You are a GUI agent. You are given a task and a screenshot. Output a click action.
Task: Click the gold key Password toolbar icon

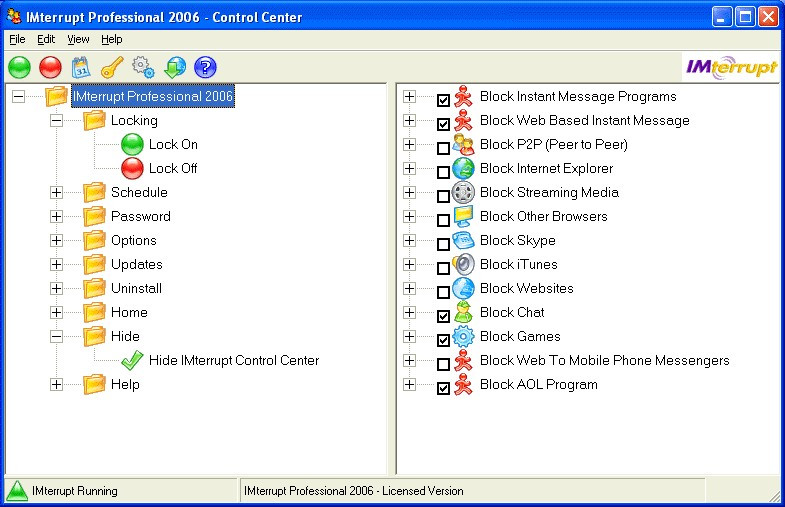pyautogui.click(x=112, y=68)
